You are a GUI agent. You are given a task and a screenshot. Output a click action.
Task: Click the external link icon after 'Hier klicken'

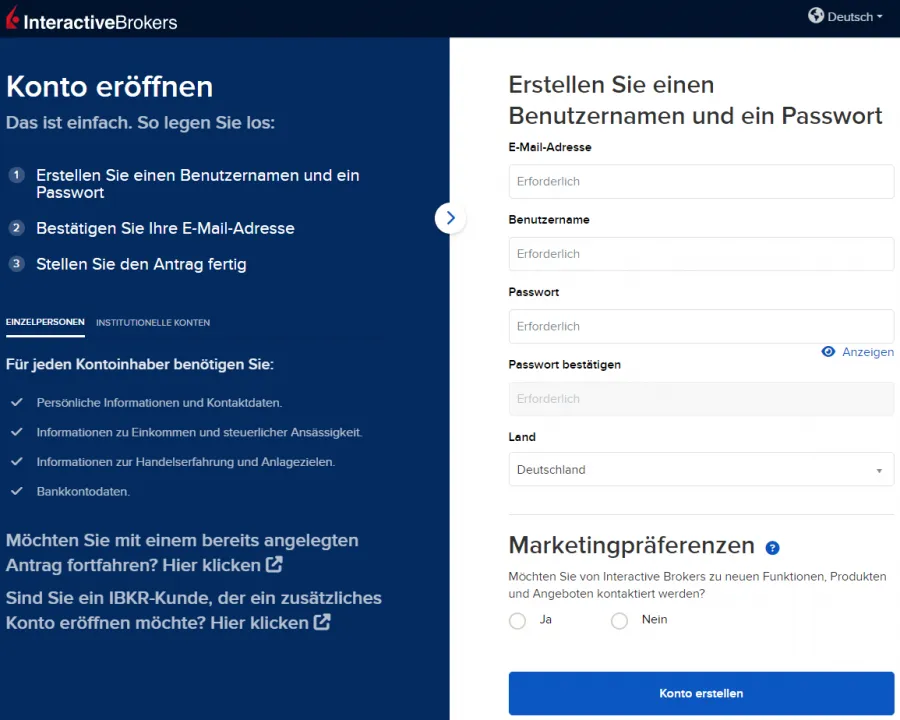click(x=274, y=565)
